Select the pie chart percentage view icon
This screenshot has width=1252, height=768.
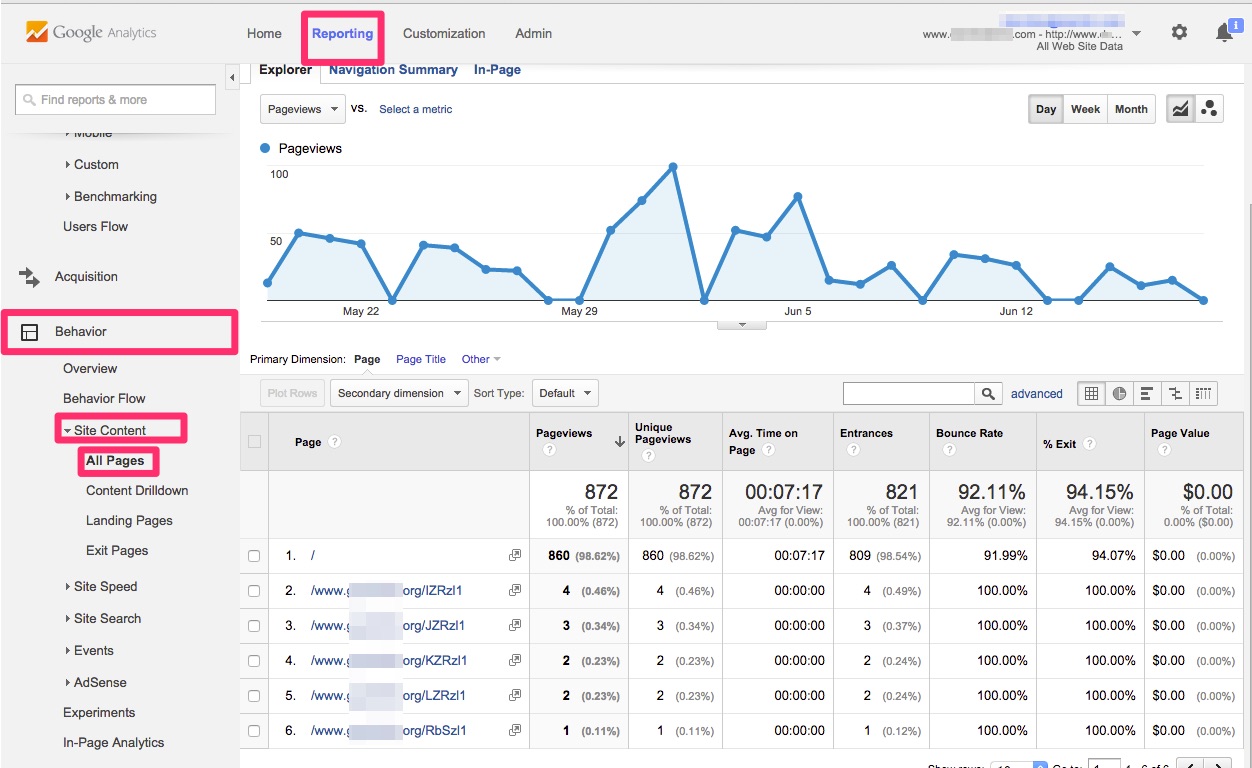[1119, 393]
